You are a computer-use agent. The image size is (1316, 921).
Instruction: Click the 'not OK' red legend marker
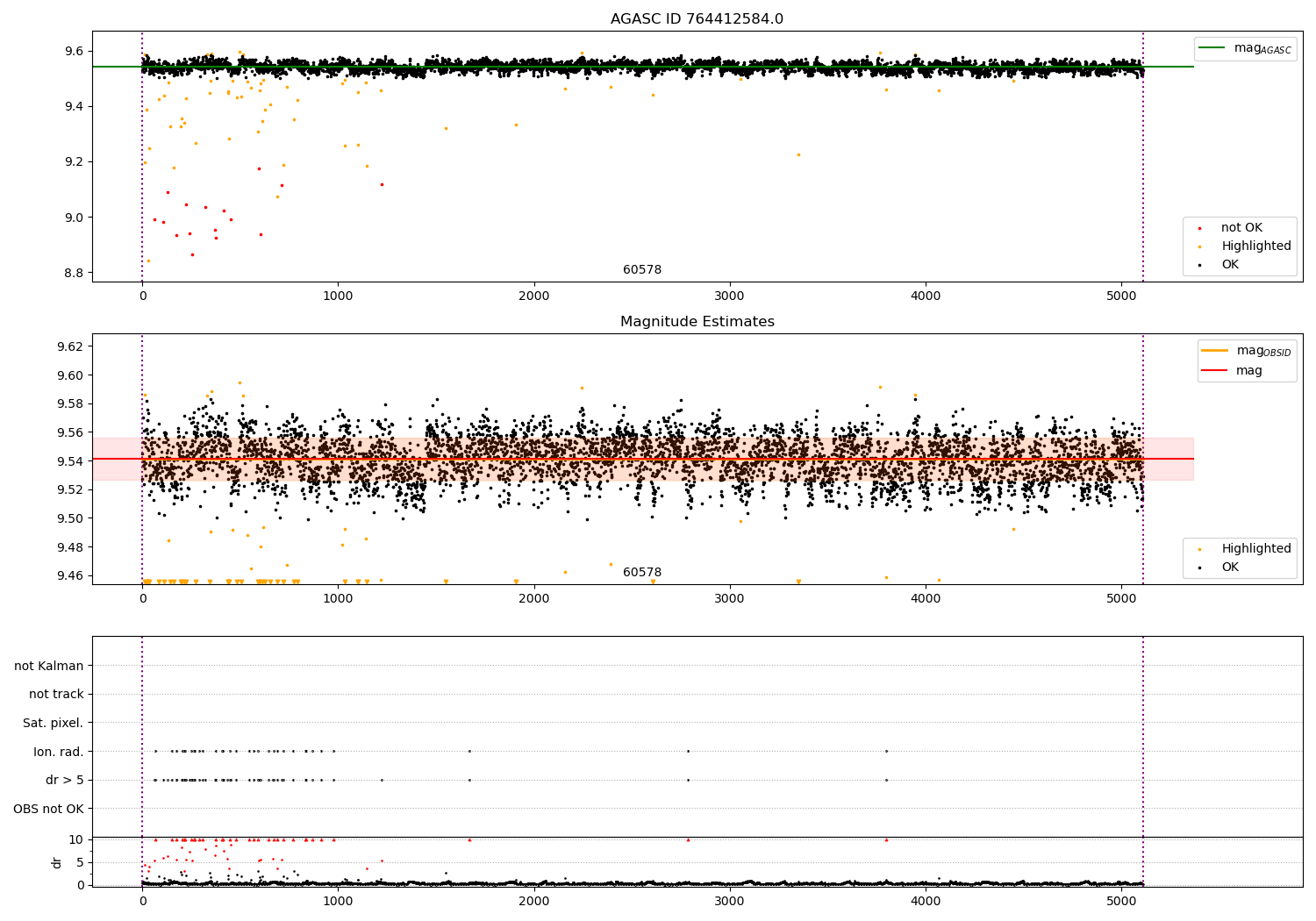(x=1199, y=228)
